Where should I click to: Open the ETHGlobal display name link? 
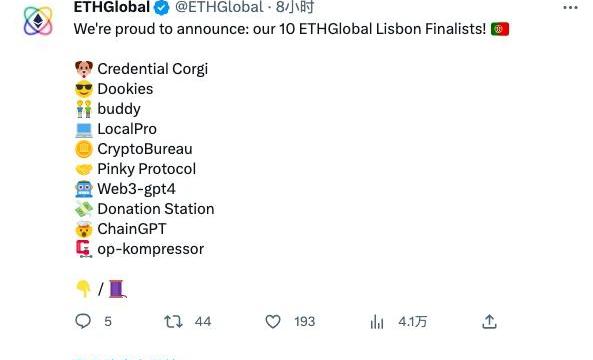(112, 7)
